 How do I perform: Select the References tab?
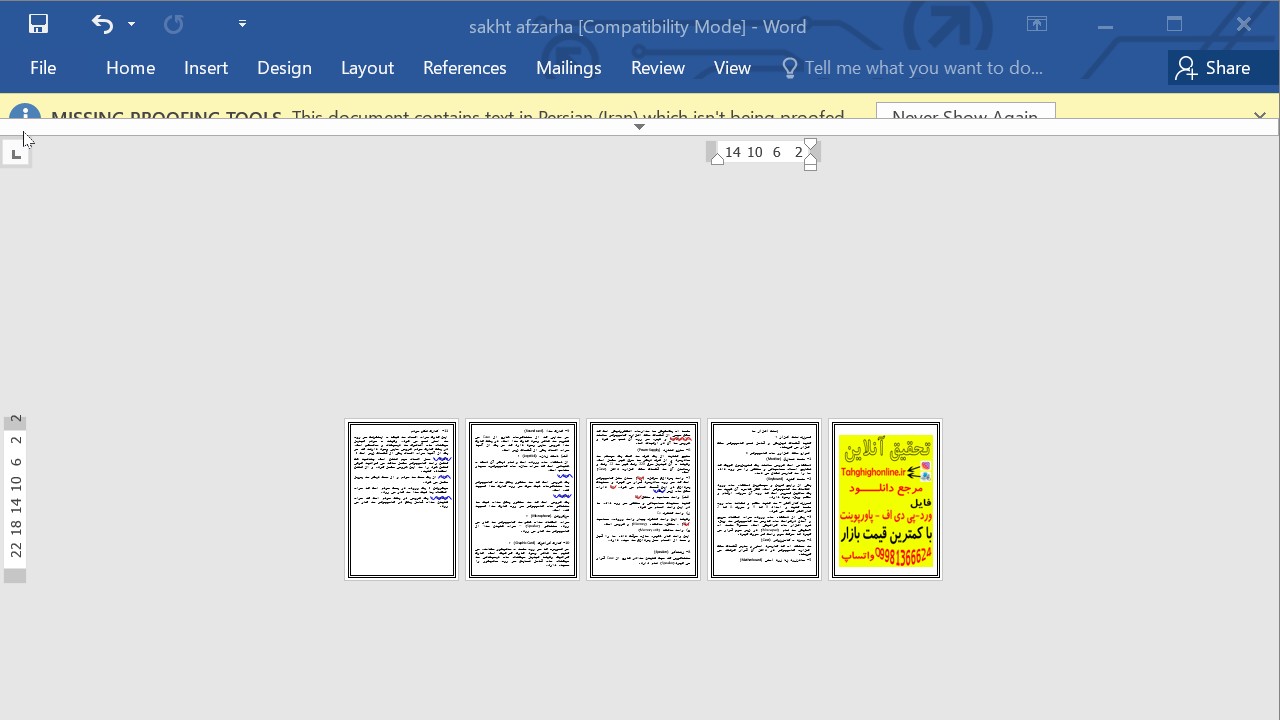tap(464, 68)
